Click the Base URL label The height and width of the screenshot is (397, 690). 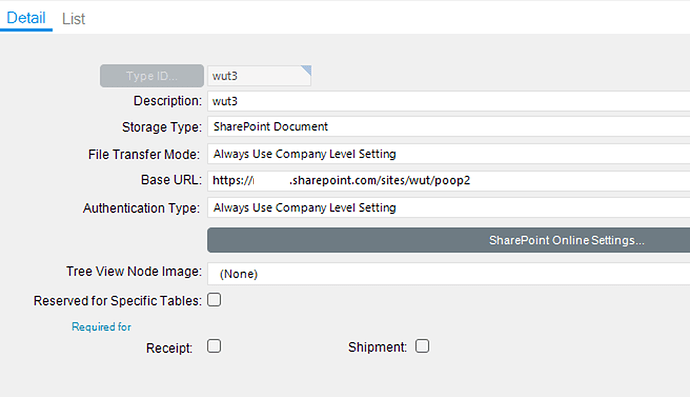[x=171, y=180]
